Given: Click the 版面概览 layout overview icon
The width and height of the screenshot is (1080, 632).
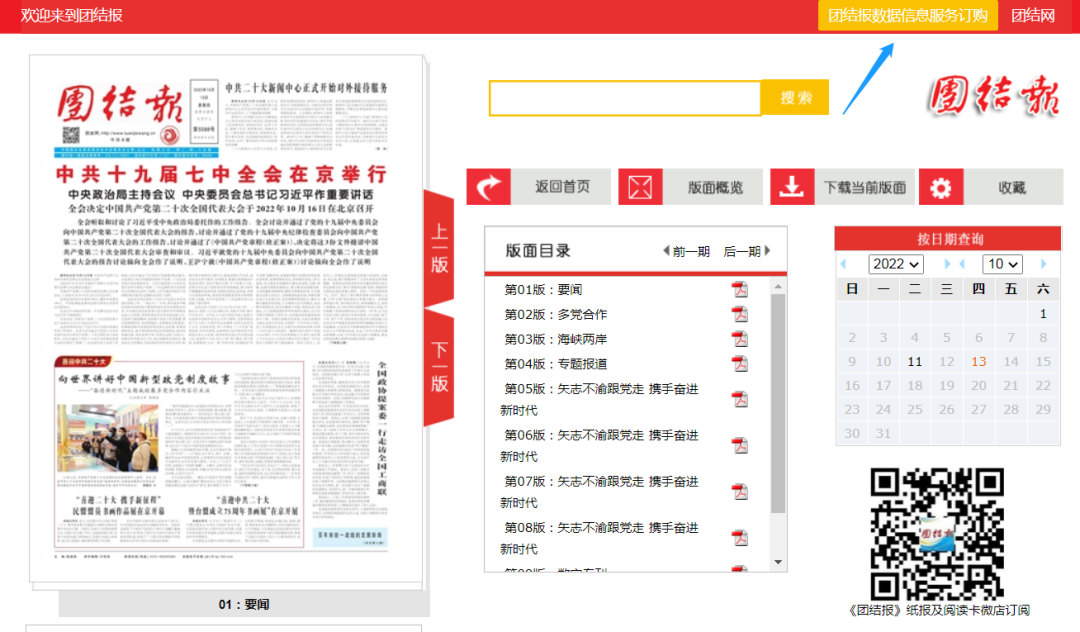Looking at the screenshot, I should tap(641, 187).
